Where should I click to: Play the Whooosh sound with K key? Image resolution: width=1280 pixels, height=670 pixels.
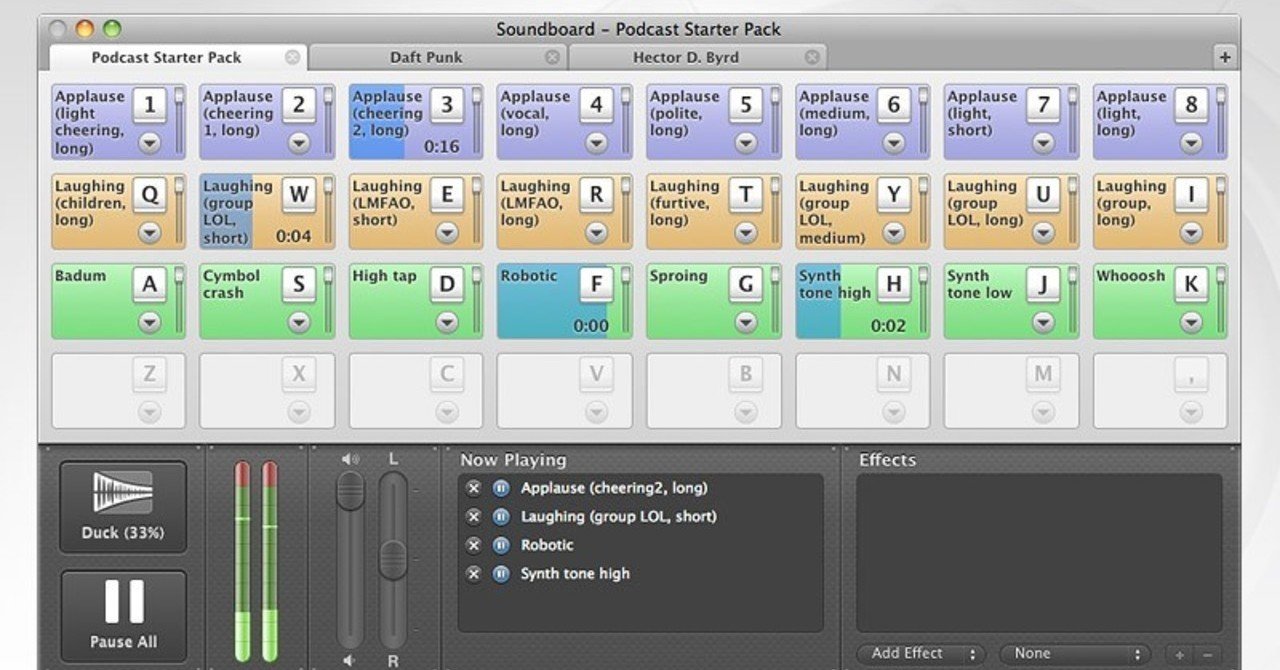[1191, 285]
